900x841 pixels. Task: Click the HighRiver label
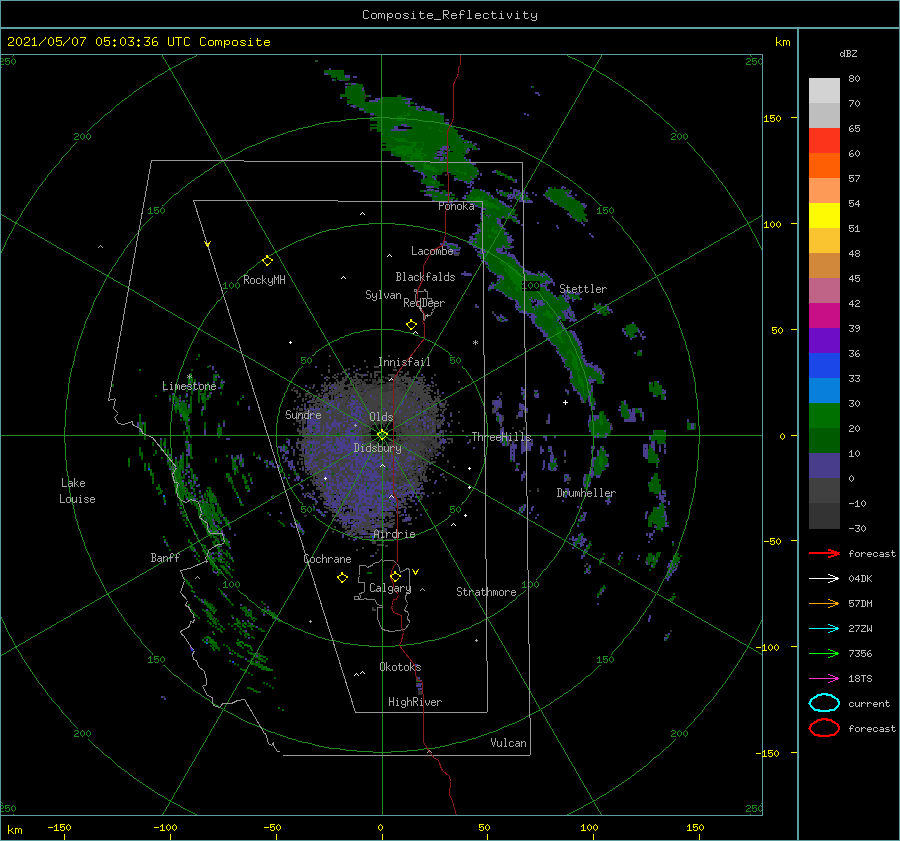coord(415,702)
